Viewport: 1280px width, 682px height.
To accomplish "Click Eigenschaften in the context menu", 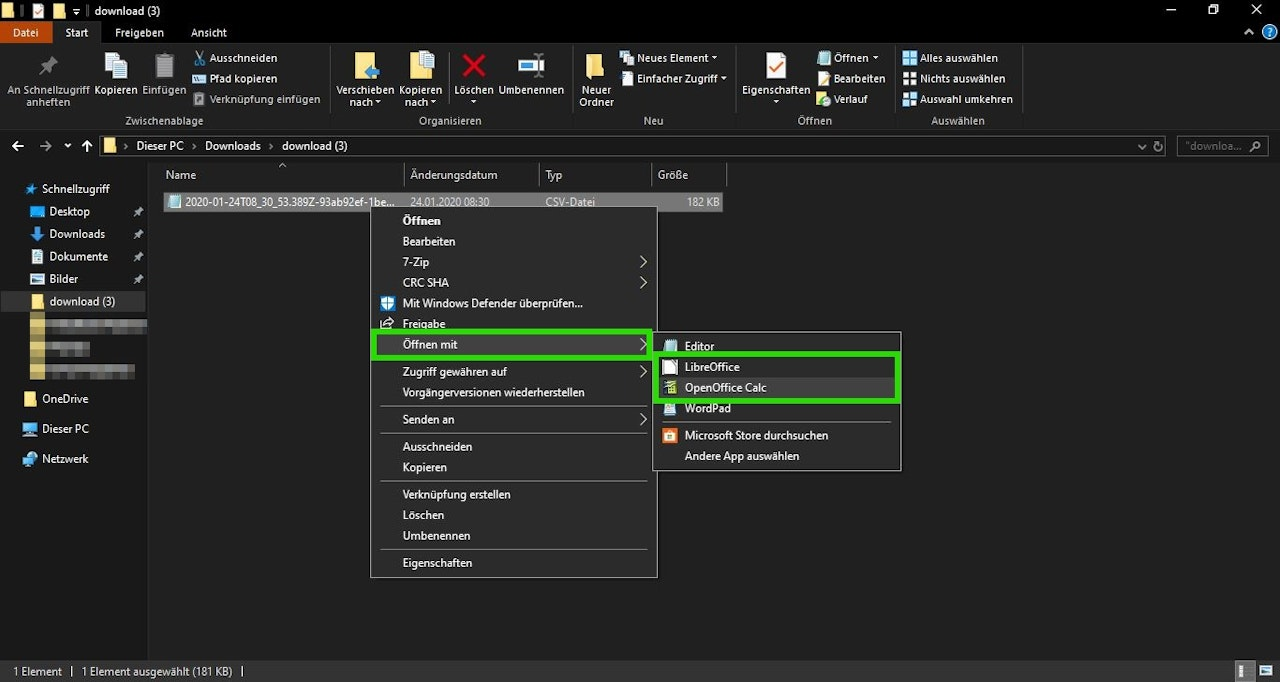I will click(437, 563).
